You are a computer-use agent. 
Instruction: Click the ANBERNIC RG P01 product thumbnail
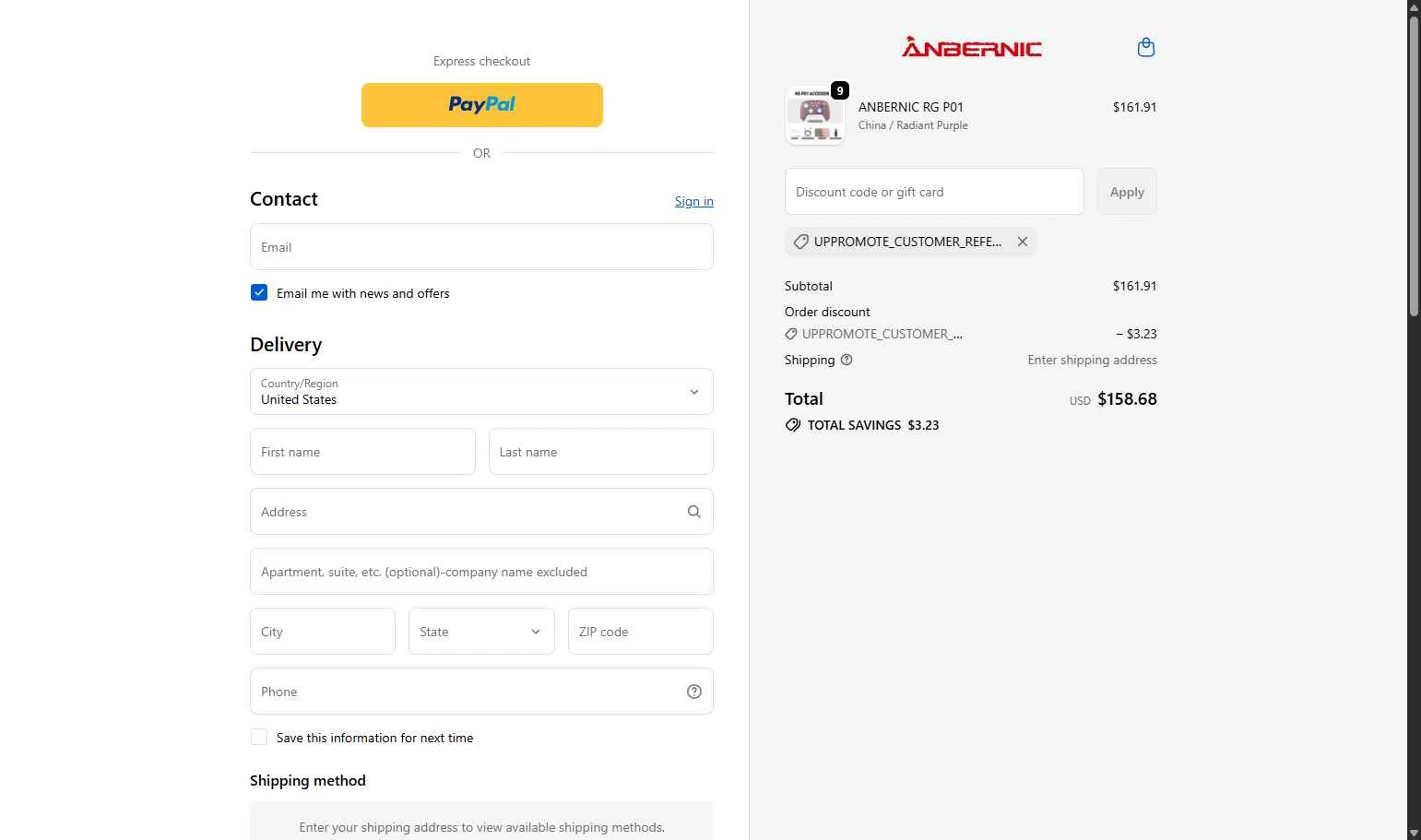[x=814, y=115]
